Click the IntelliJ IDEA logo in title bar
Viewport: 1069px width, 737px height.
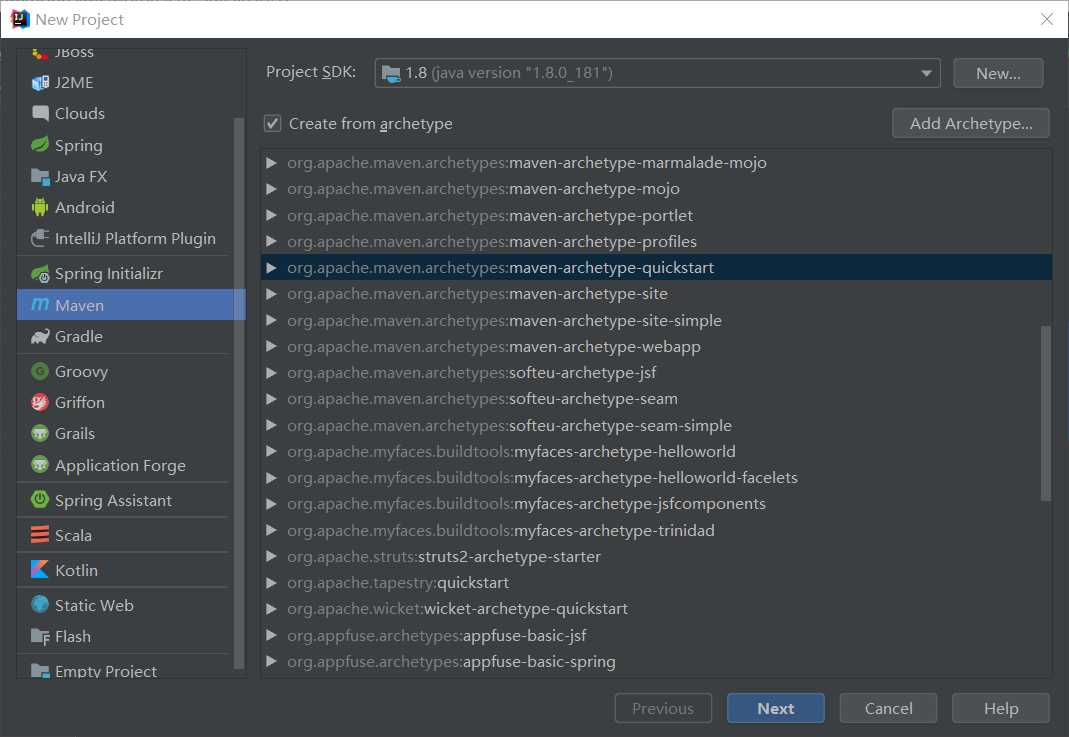20,19
